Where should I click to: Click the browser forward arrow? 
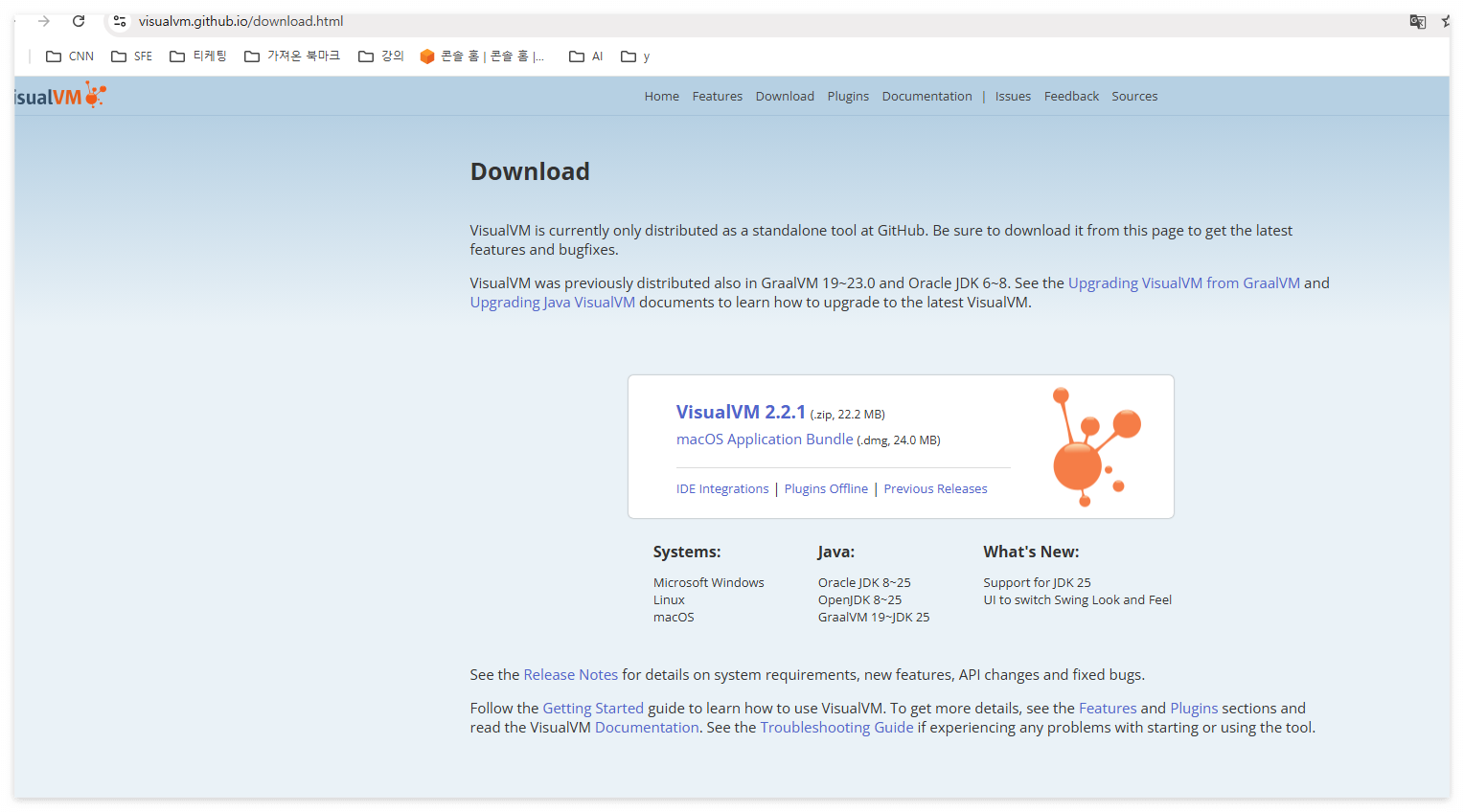(43, 21)
